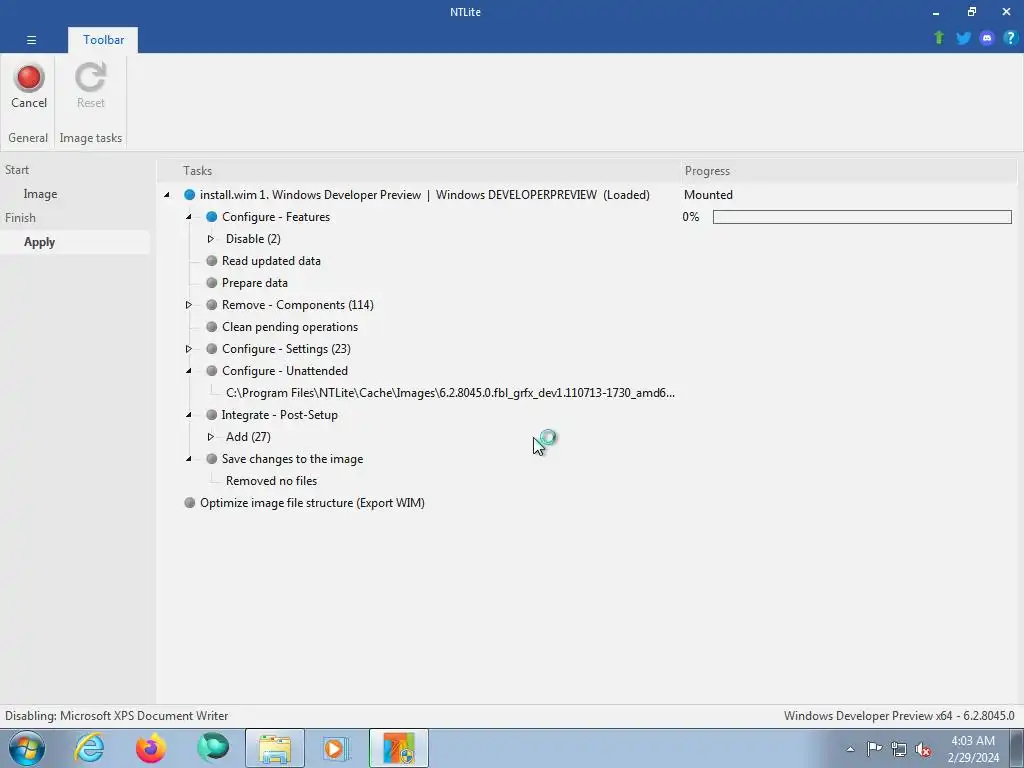The height and width of the screenshot is (768, 1024).
Task: Click blue status dot next to install.wim
Action: (189, 195)
